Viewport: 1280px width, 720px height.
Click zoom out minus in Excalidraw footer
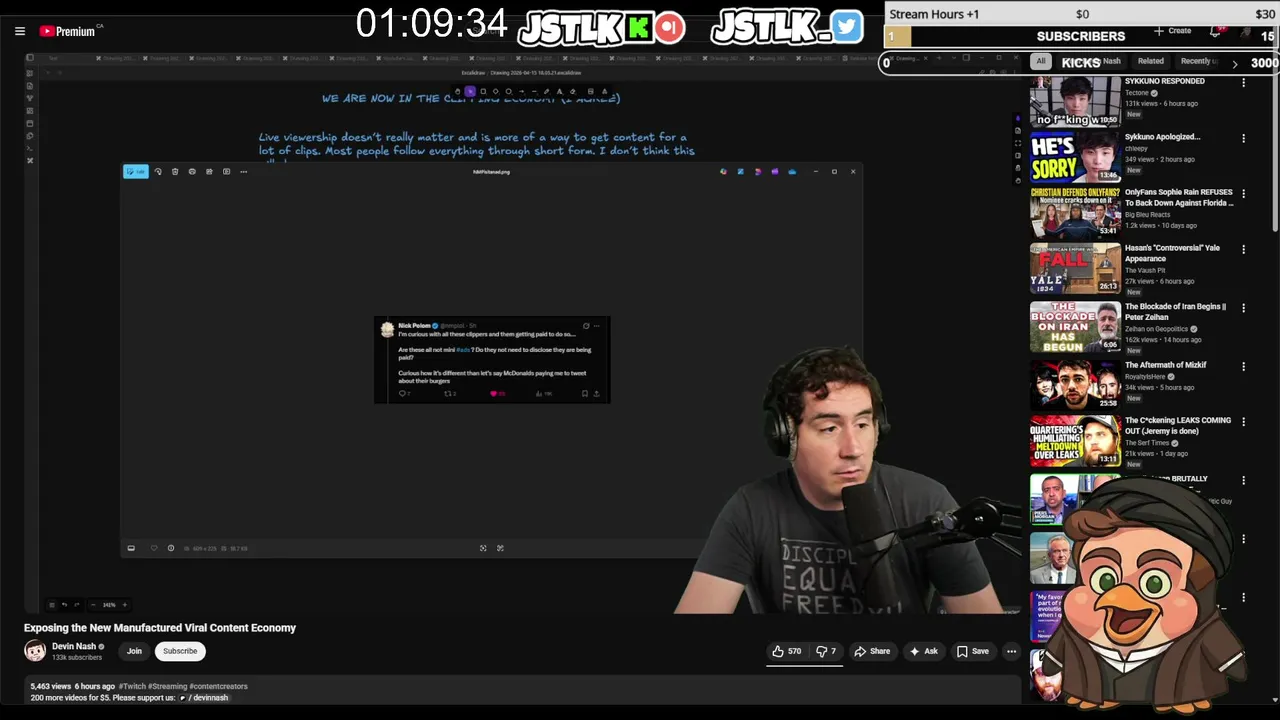coord(93,605)
